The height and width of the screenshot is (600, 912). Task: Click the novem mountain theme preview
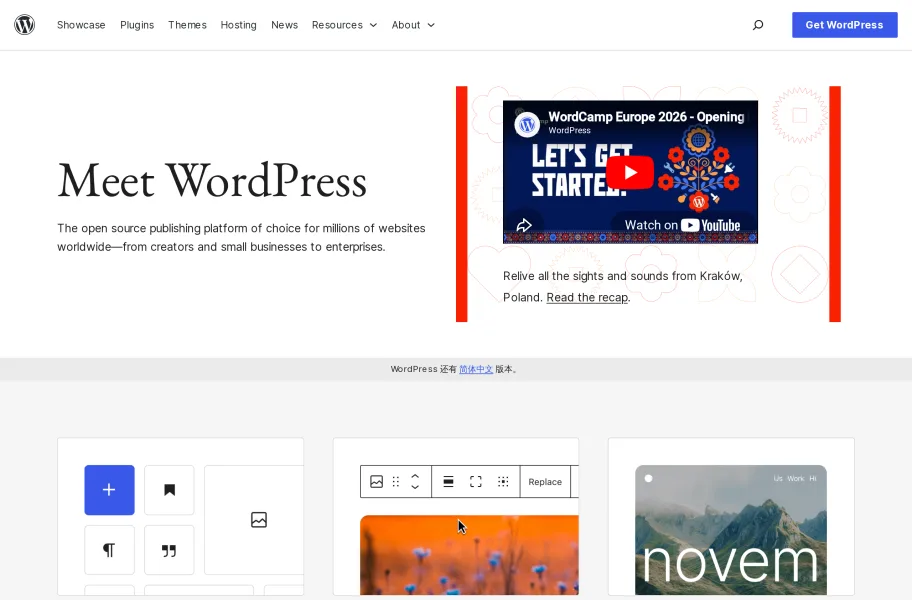pos(731,530)
